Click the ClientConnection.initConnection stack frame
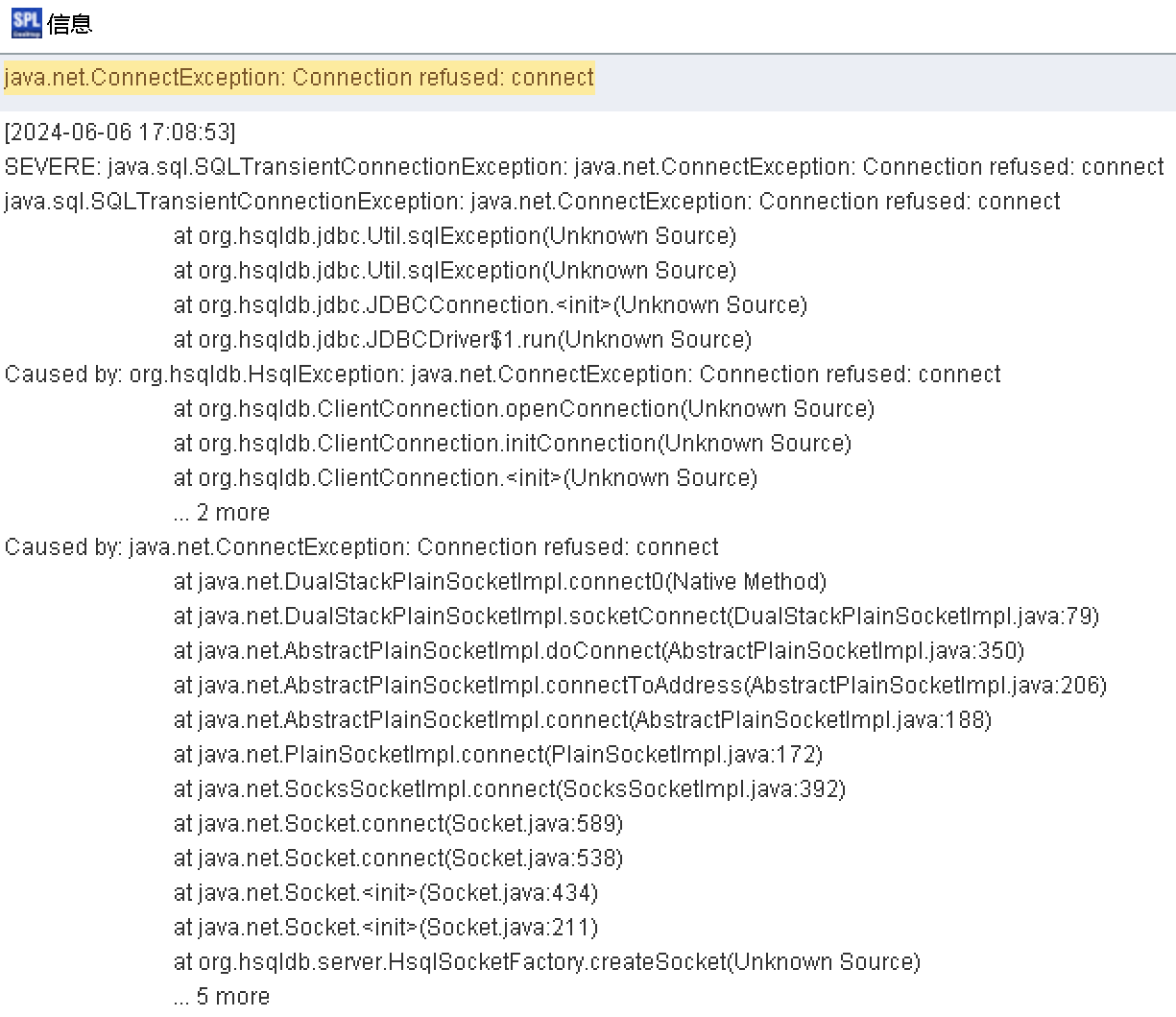This screenshot has width=1176, height=1017. click(x=512, y=443)
